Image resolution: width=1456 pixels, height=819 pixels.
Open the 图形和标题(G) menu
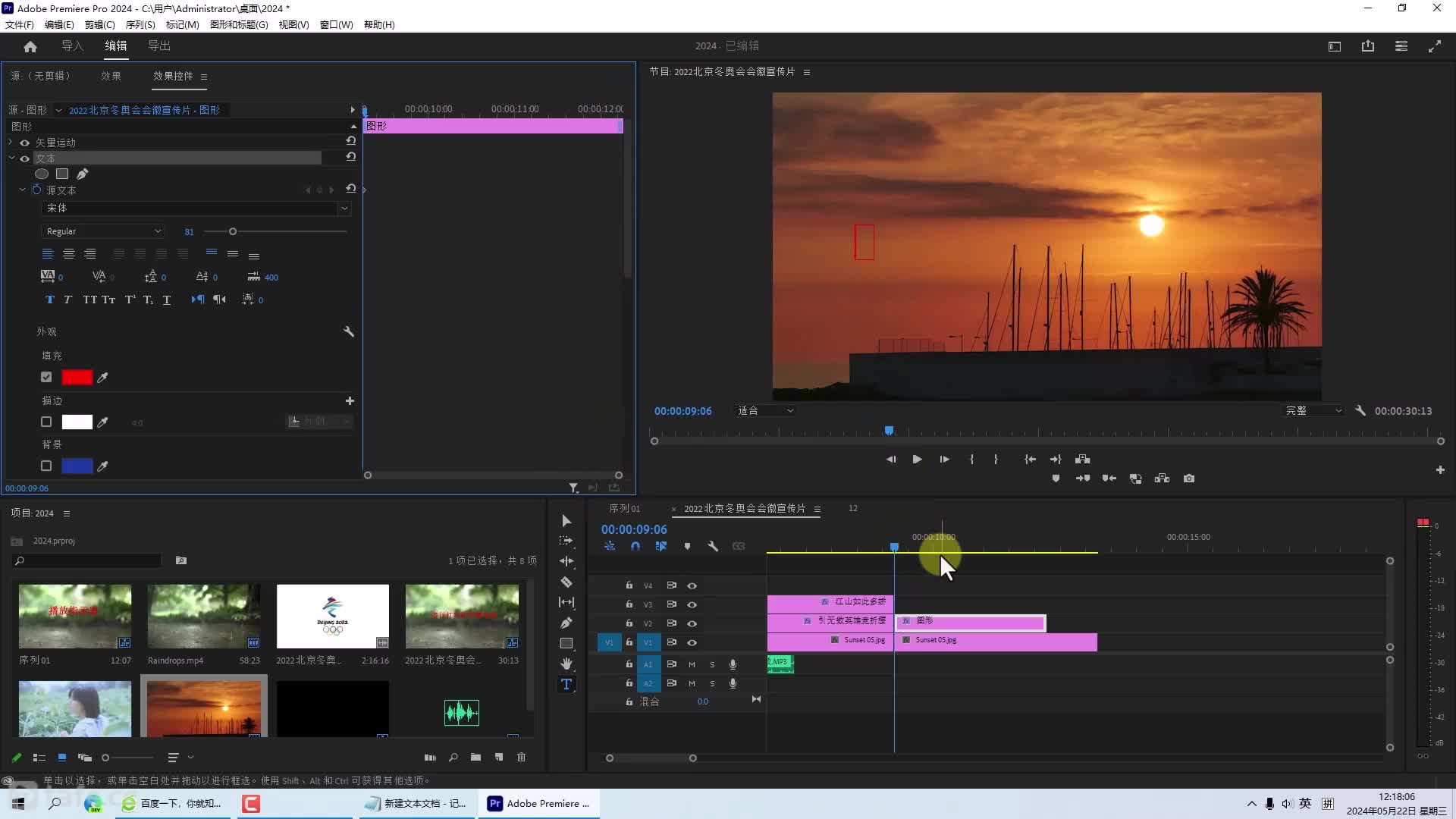[x=239, y=24]
